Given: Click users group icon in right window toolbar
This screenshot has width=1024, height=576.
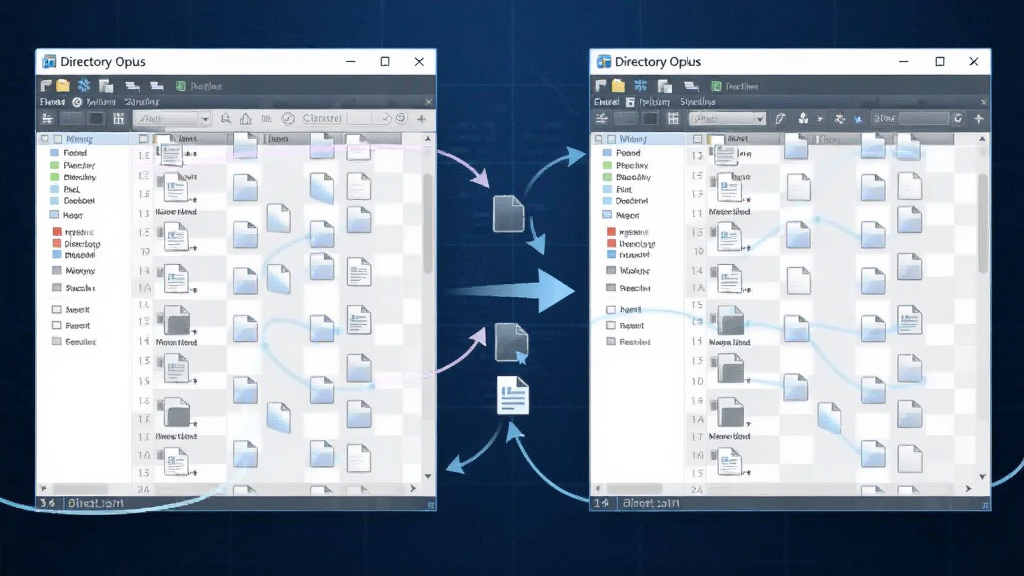Looking at the screenshot, I should click(x=803, y=118).
